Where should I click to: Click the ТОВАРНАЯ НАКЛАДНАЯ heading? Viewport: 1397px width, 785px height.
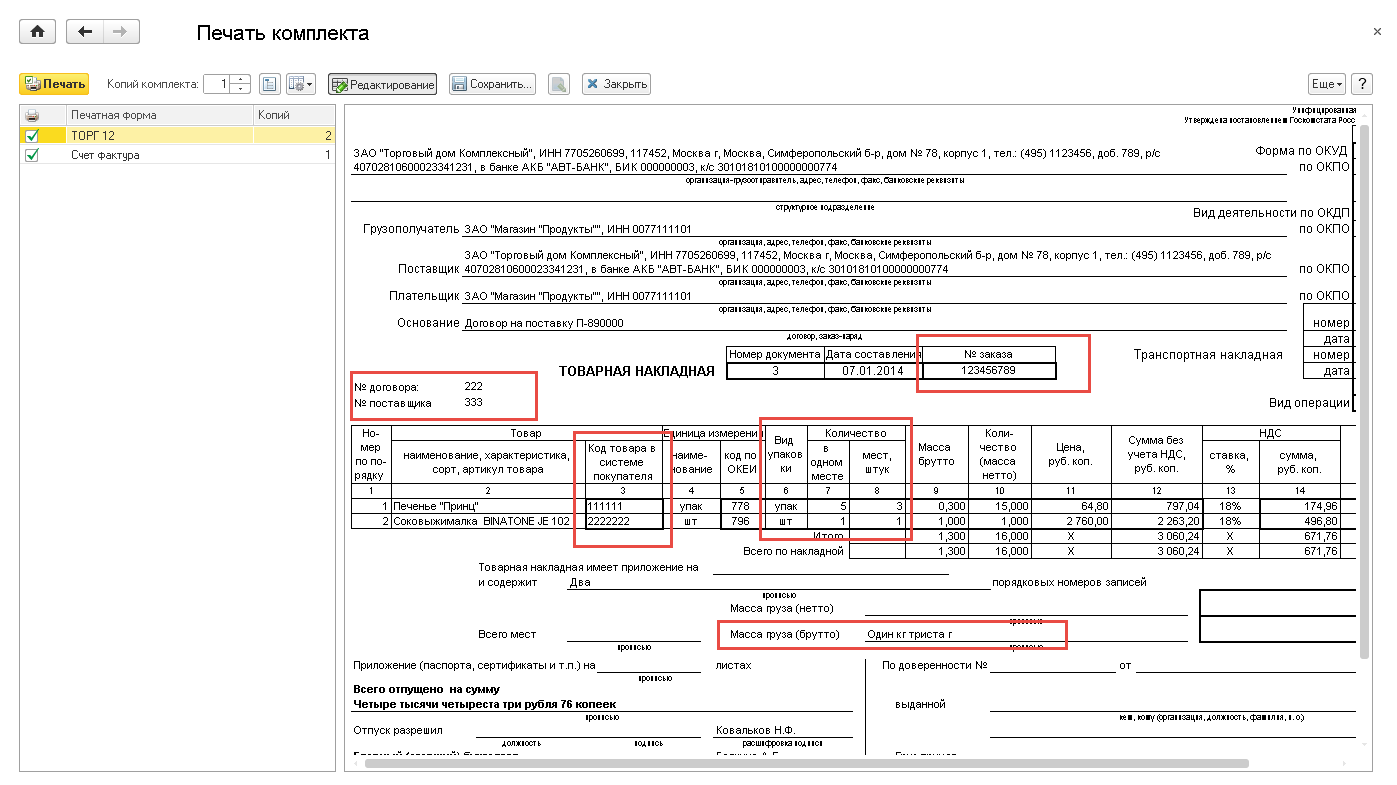coord(637,371)
